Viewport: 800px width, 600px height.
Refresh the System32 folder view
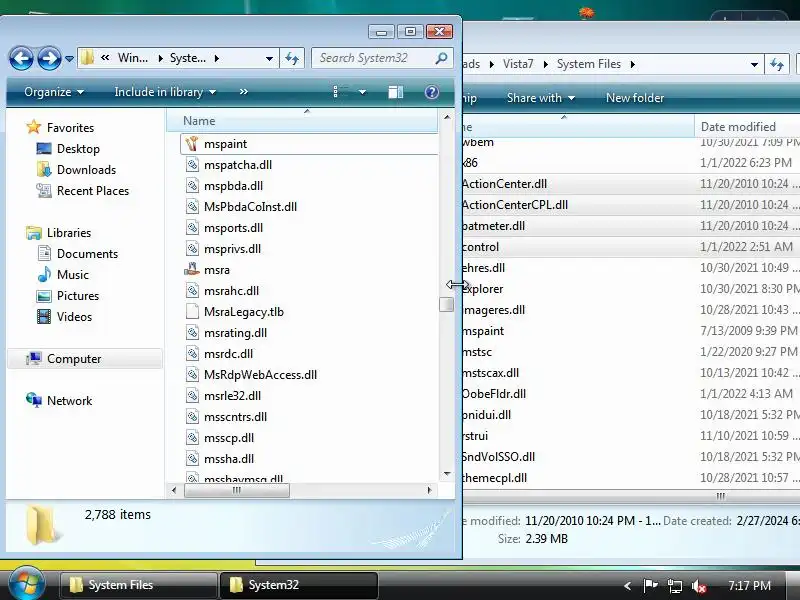pyautogui.click(x=292, y=58)
